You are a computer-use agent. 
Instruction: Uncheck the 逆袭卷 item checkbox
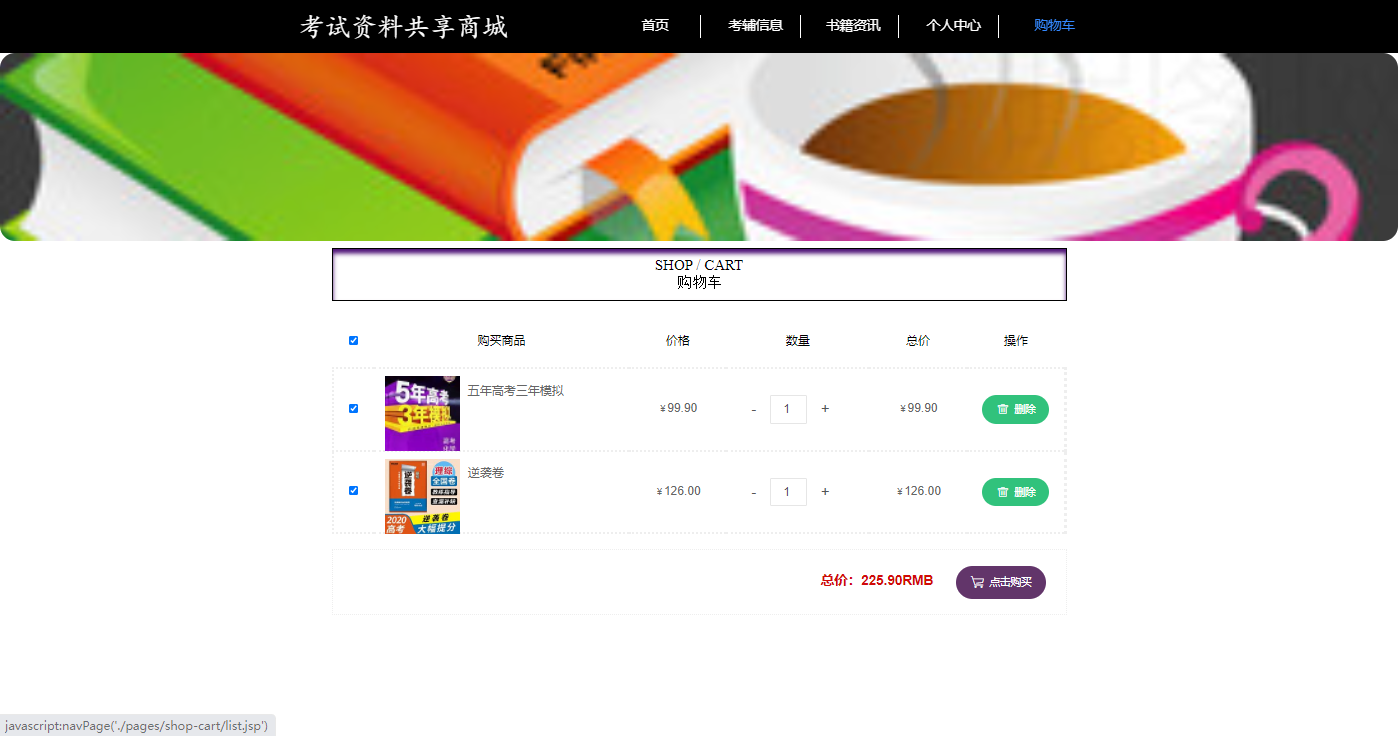pos(353,491)
